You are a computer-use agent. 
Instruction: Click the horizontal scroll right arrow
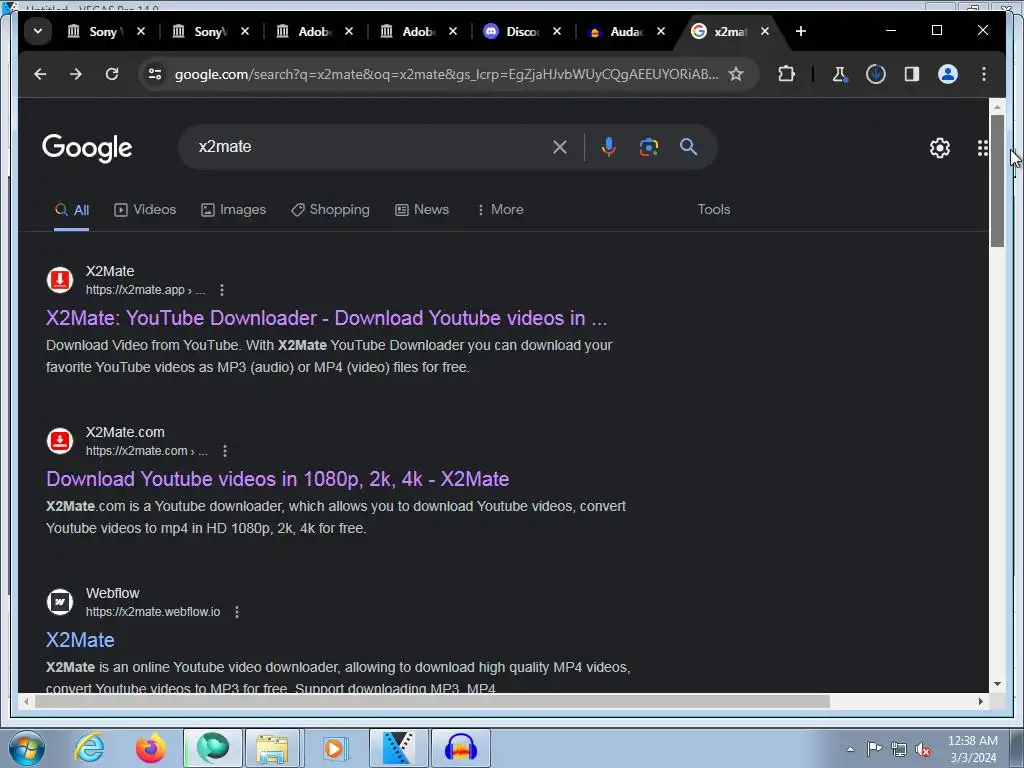click(x=981, y=701)
